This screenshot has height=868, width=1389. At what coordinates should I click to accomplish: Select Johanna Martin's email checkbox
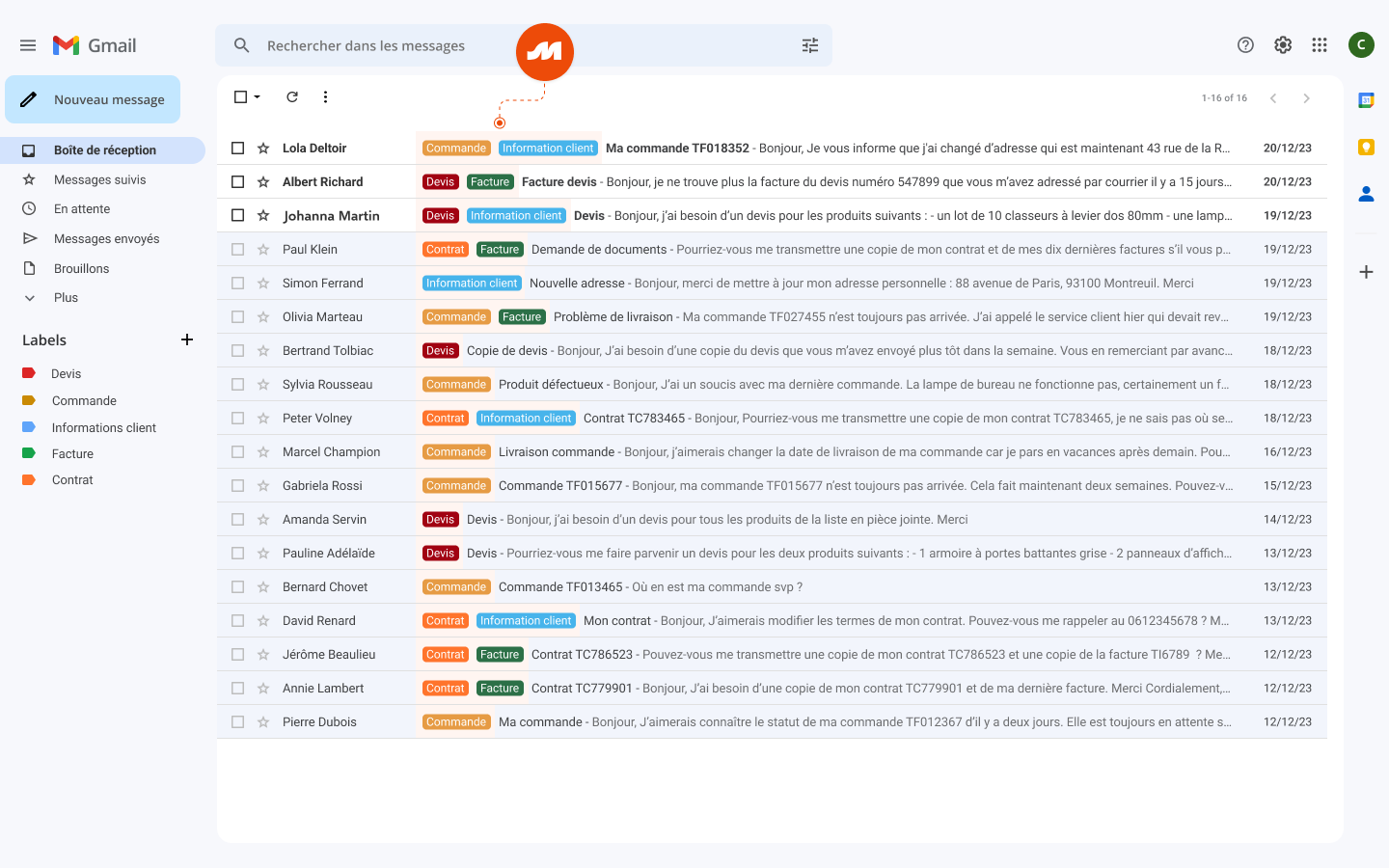point(237,216)
